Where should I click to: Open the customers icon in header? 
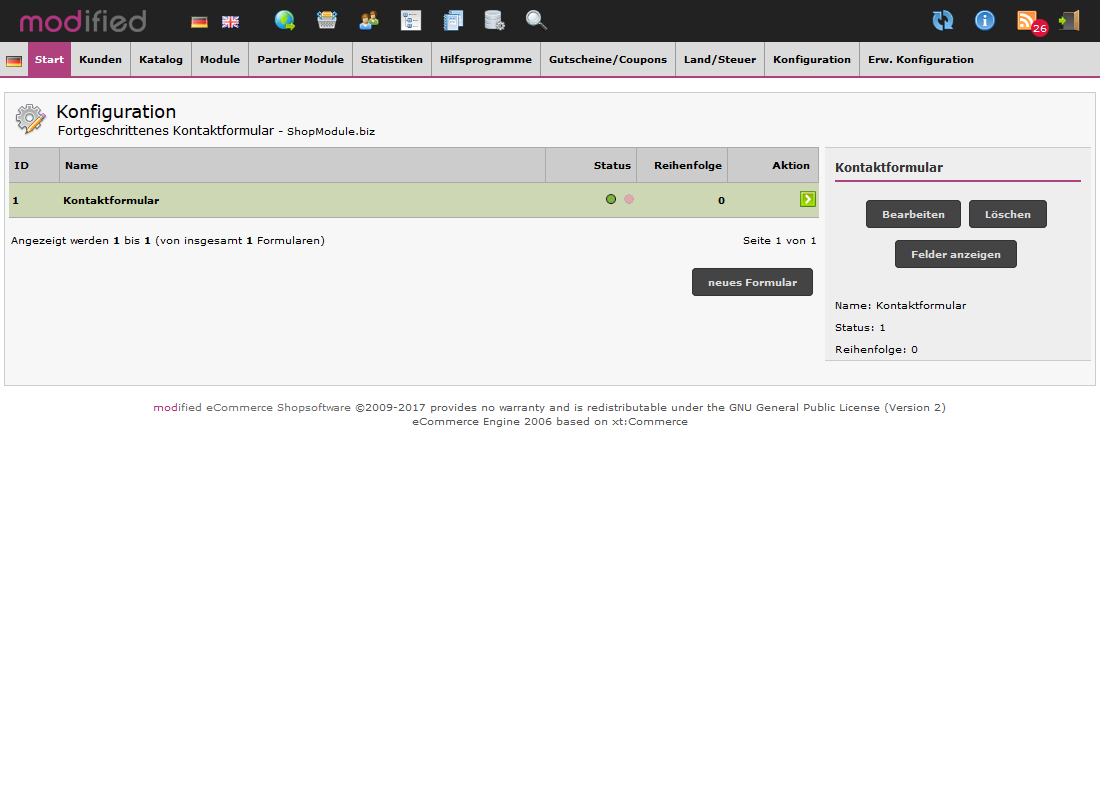click(369, 20)
